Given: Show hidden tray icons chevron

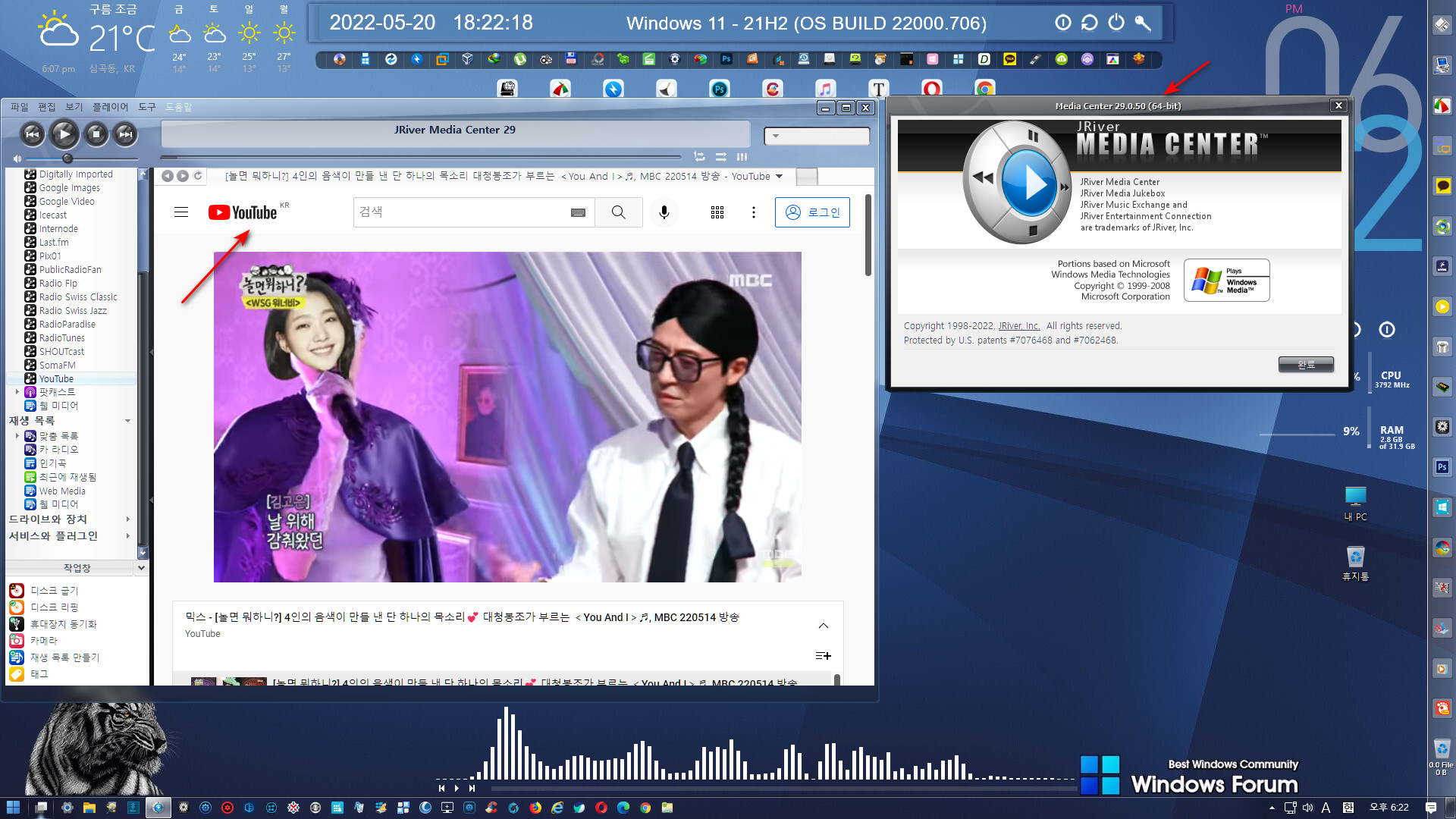Looking at the screenshot, I should tap(1272, 808).
